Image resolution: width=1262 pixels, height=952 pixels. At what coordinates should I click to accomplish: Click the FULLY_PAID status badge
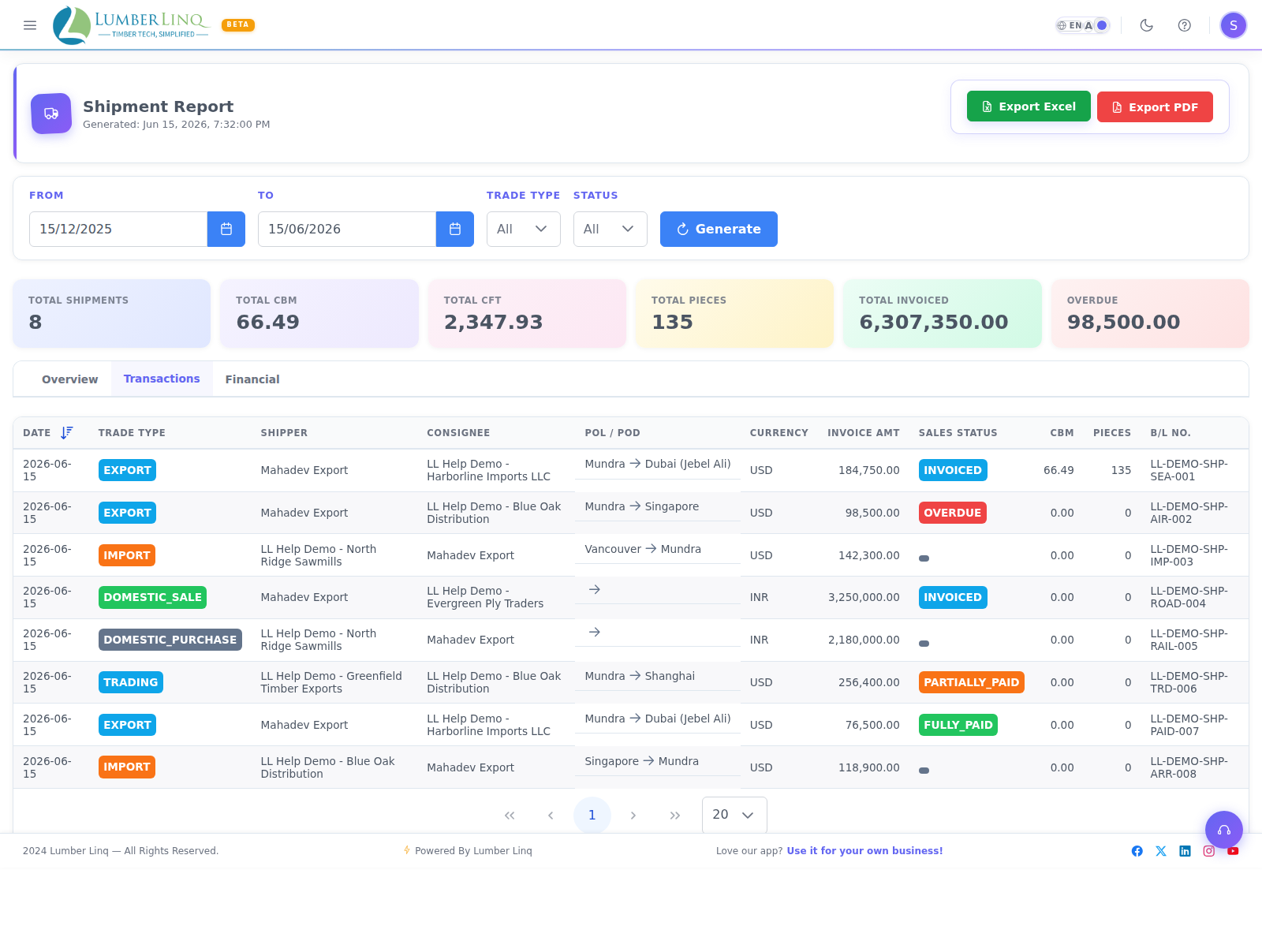pyautogui.click(x=958, y=725)
